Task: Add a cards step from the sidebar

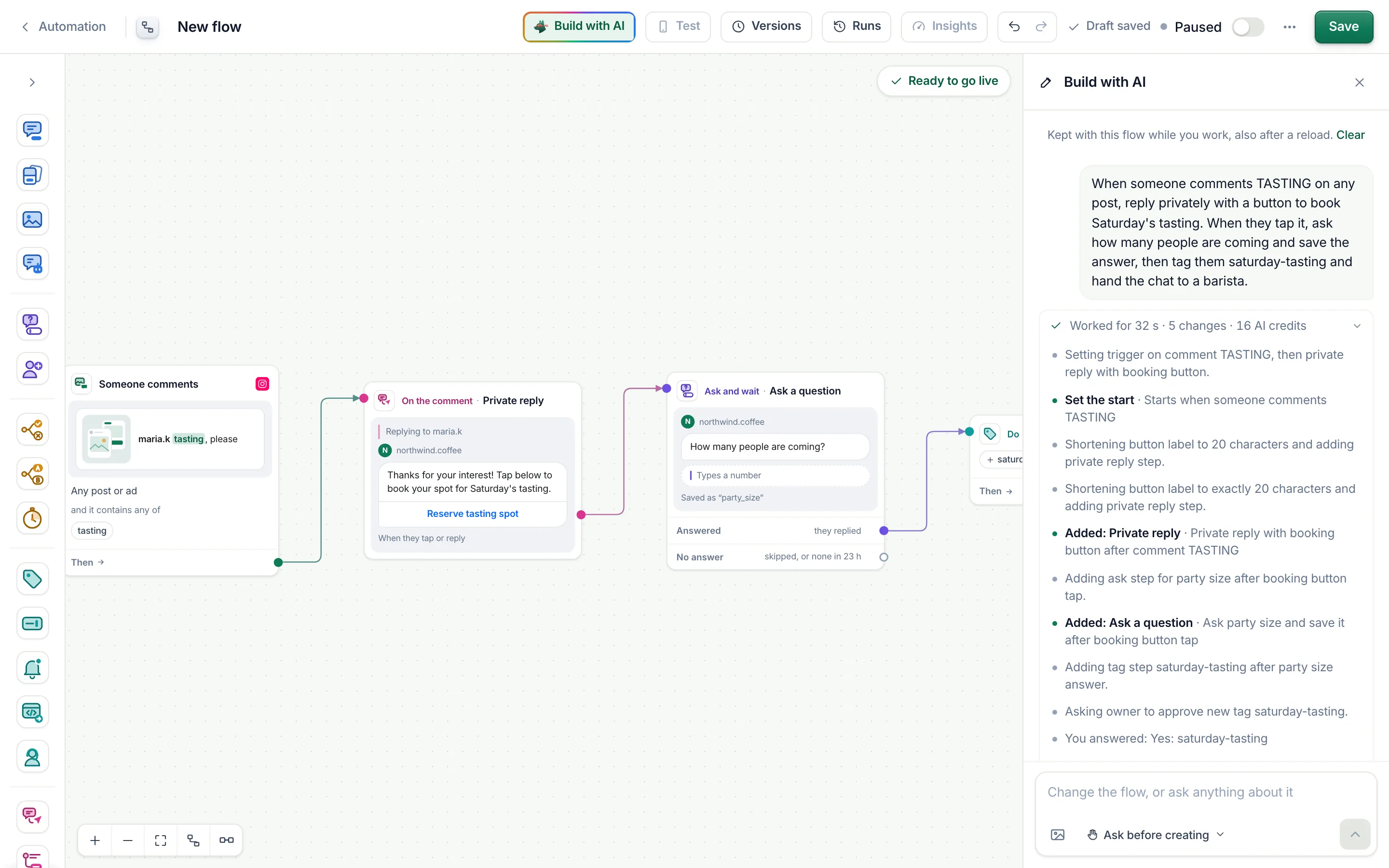Action: pos(33,175)
